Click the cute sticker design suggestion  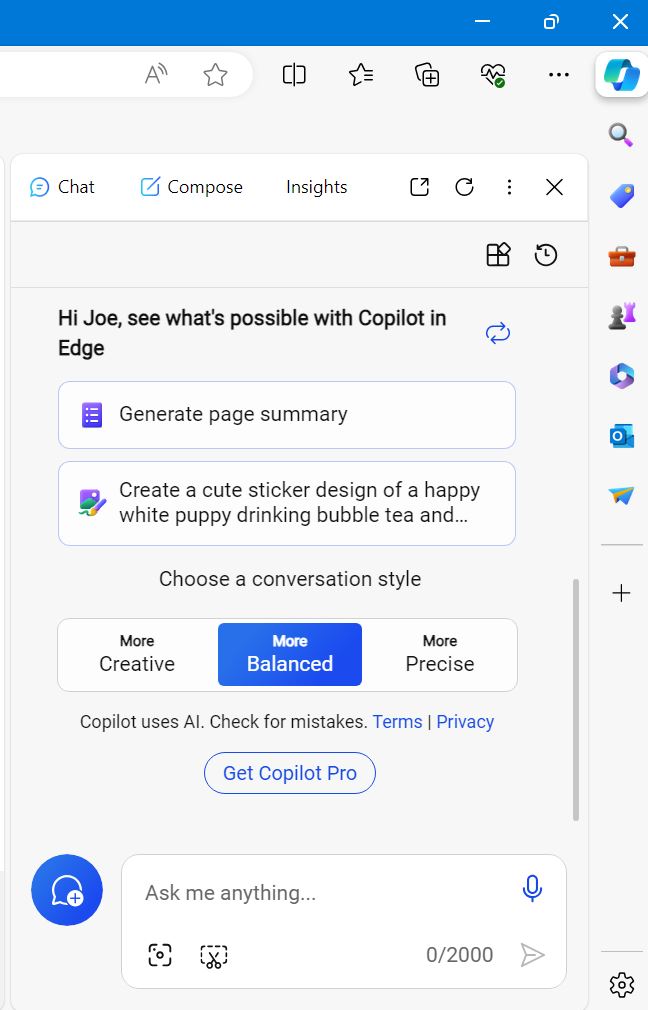coord(287,503)
